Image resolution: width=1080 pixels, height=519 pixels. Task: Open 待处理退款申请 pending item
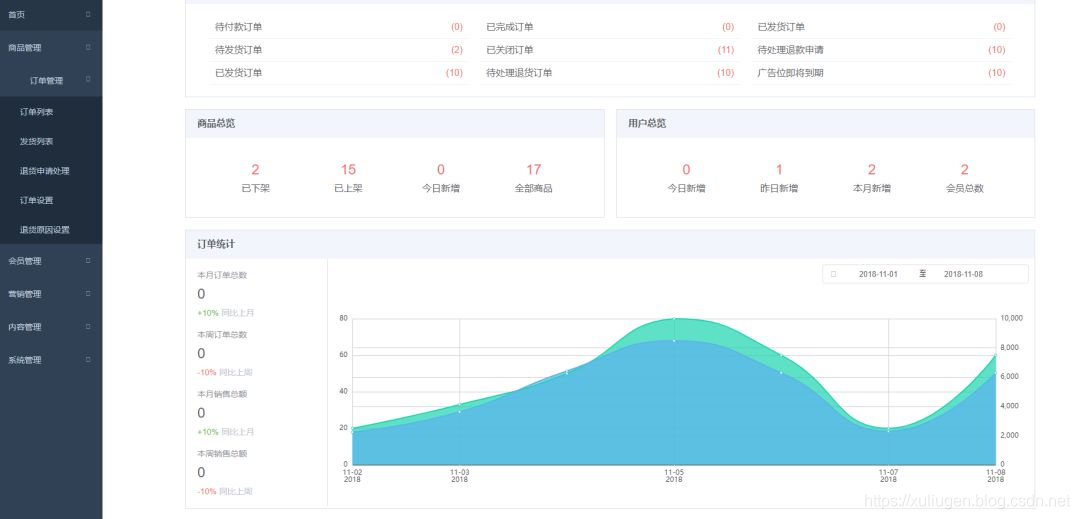click(790, 50)
